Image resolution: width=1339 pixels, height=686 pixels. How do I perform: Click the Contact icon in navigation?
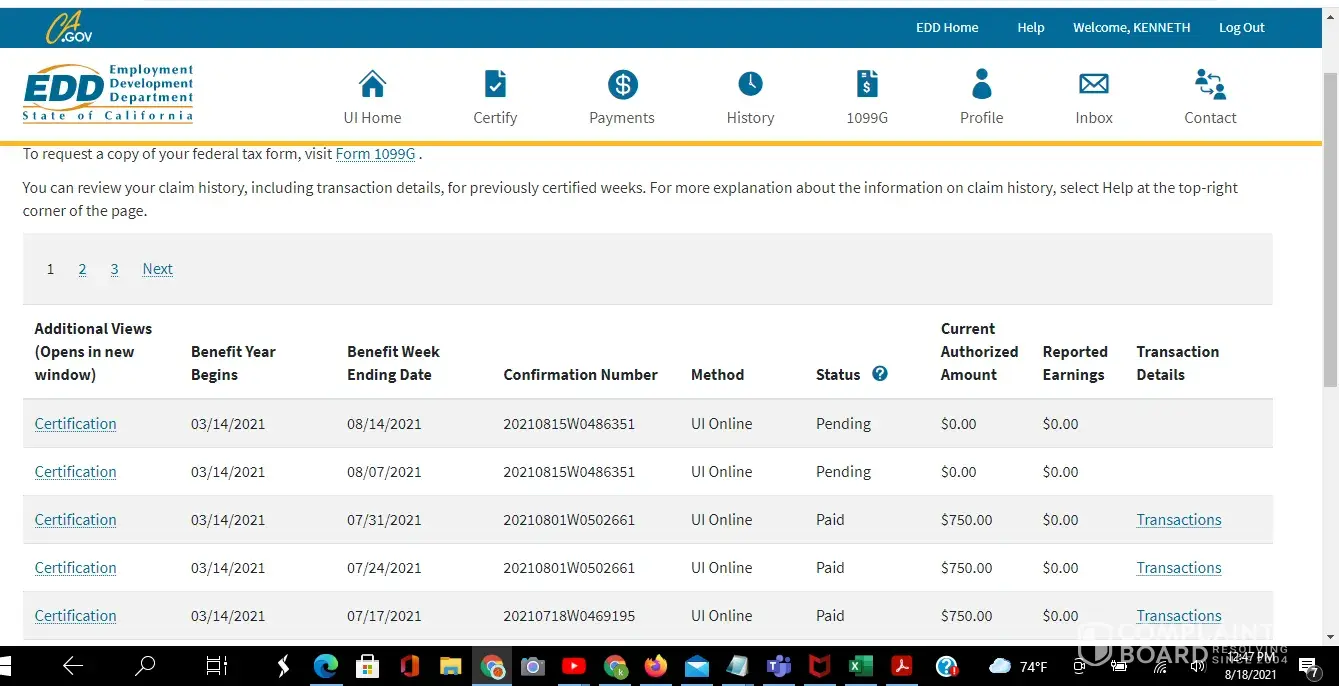coord(1210,85)
